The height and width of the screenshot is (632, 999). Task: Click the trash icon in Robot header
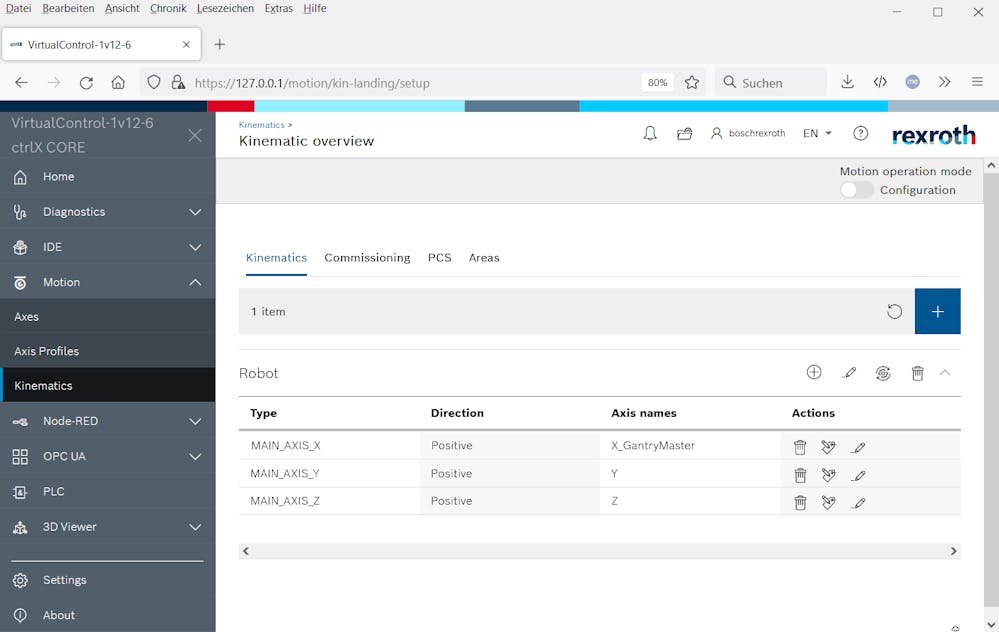pos(917,373)
